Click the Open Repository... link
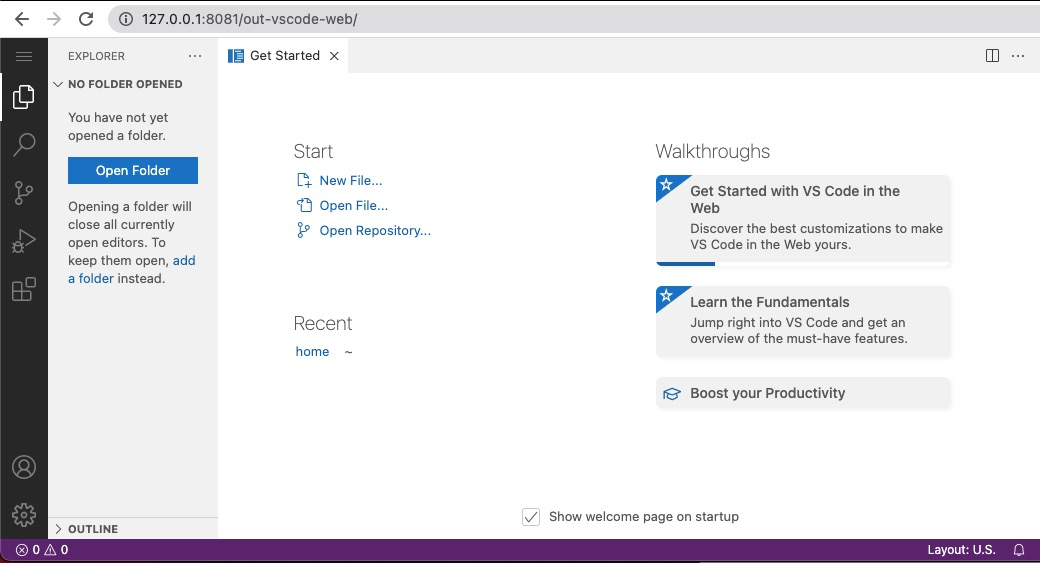This screenshot has width=1040, height=563. (375, 231)
